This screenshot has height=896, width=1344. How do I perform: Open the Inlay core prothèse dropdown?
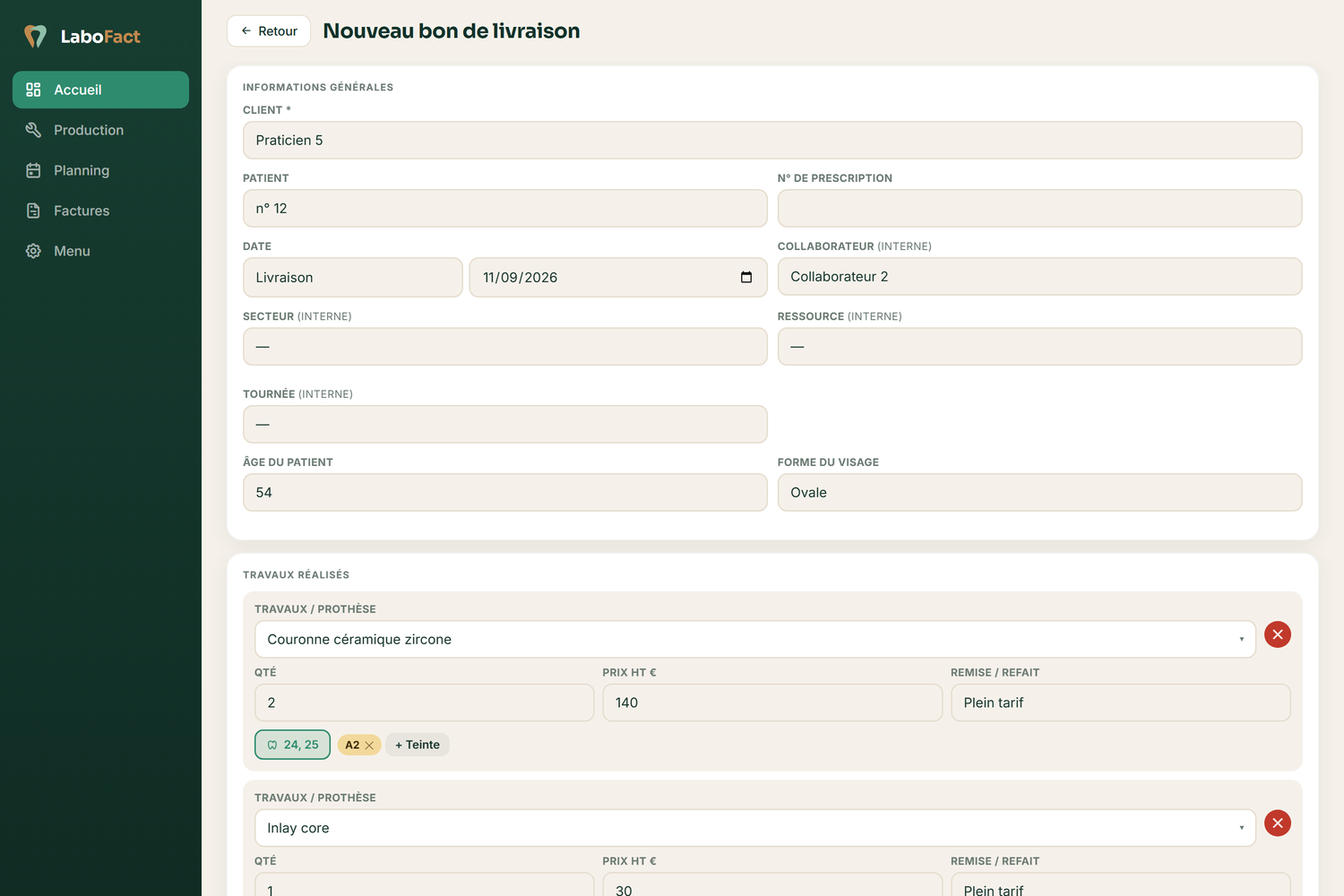tap(755, 828)
